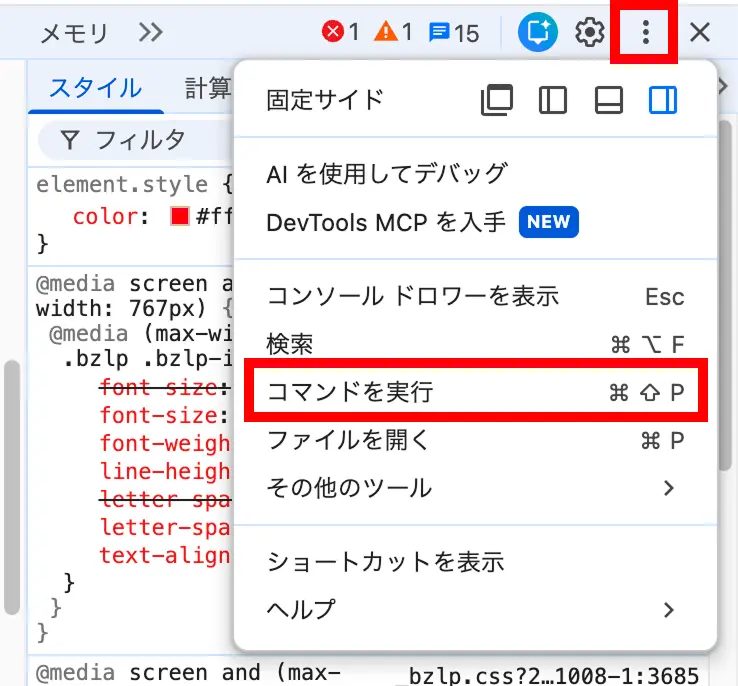Switch to the 計算 tab

208,88
